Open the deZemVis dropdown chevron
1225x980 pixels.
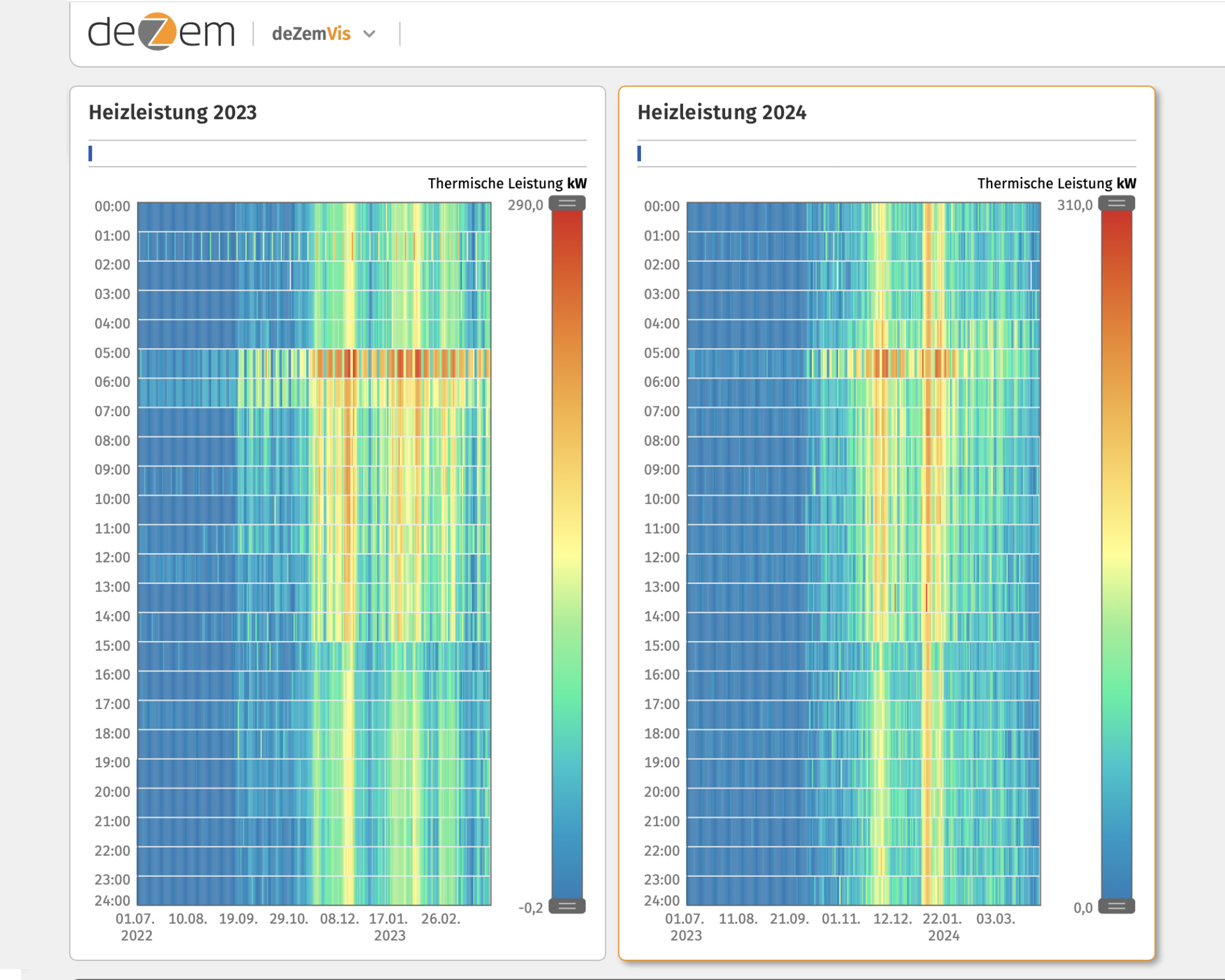point(370,34)
